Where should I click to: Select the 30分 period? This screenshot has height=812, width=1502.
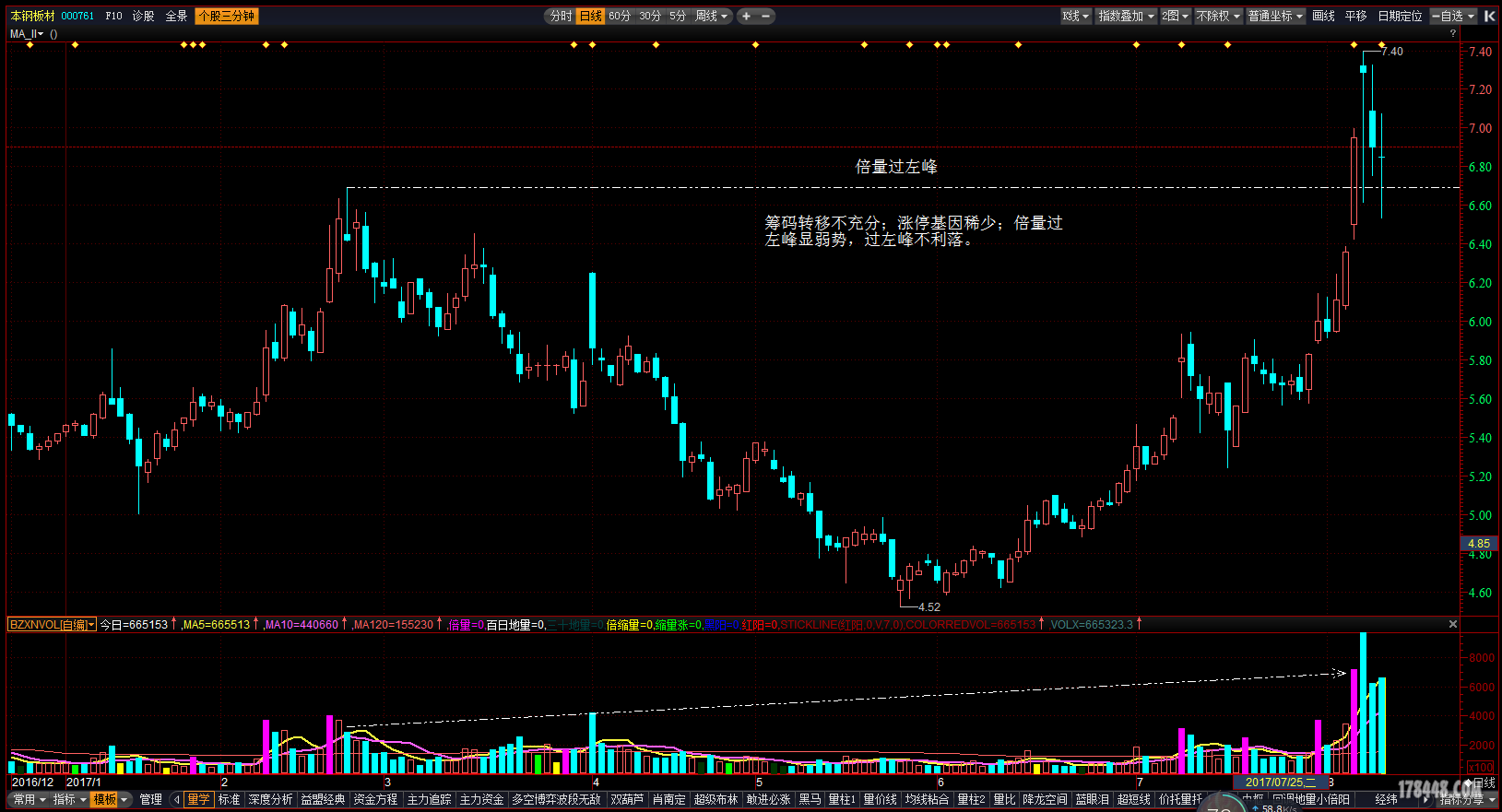tap(650, 16)
